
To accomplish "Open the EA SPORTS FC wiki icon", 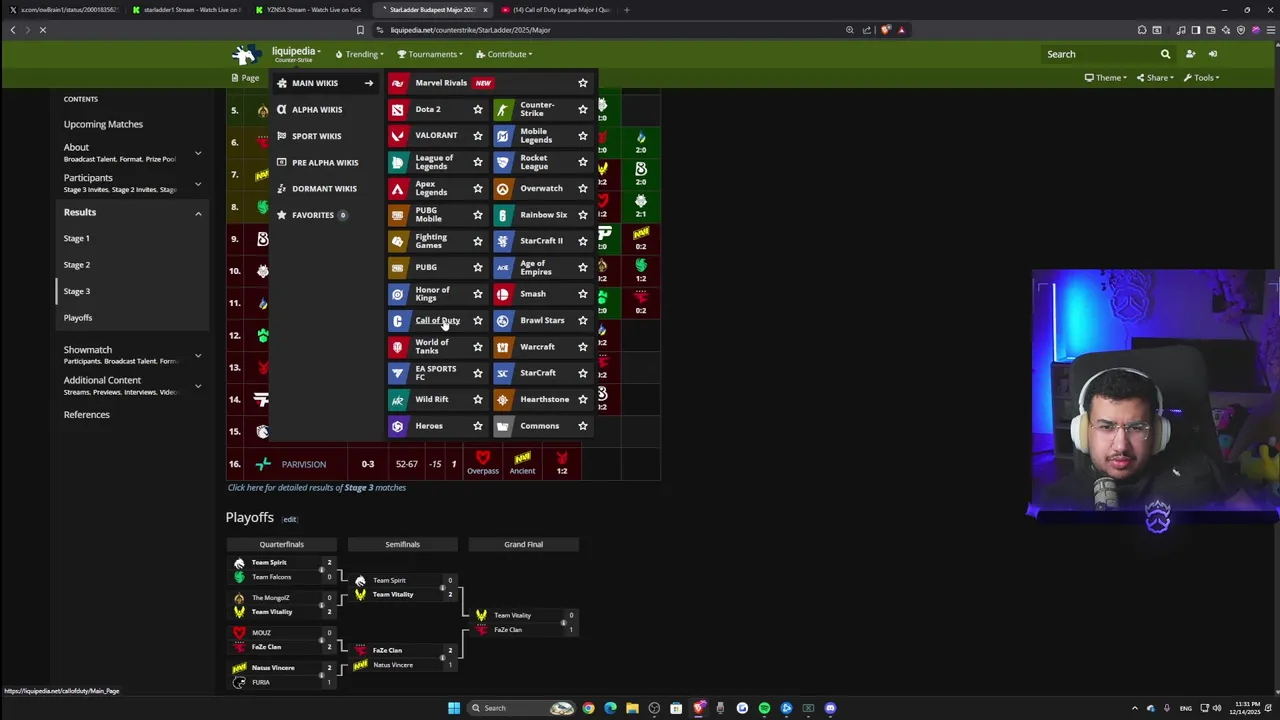I will point(398,373).
